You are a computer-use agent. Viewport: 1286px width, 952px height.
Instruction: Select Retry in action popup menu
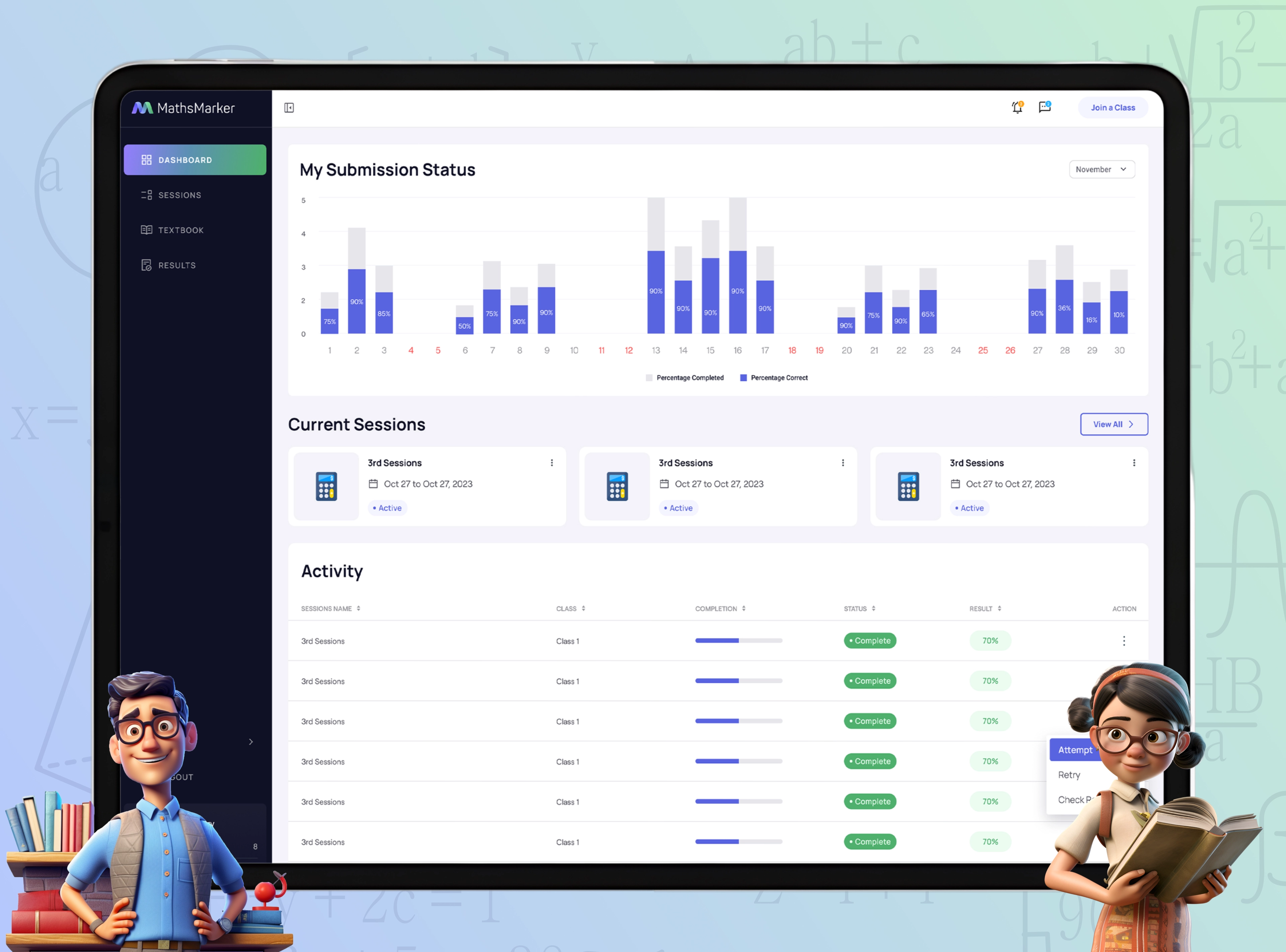(1069, 775)
